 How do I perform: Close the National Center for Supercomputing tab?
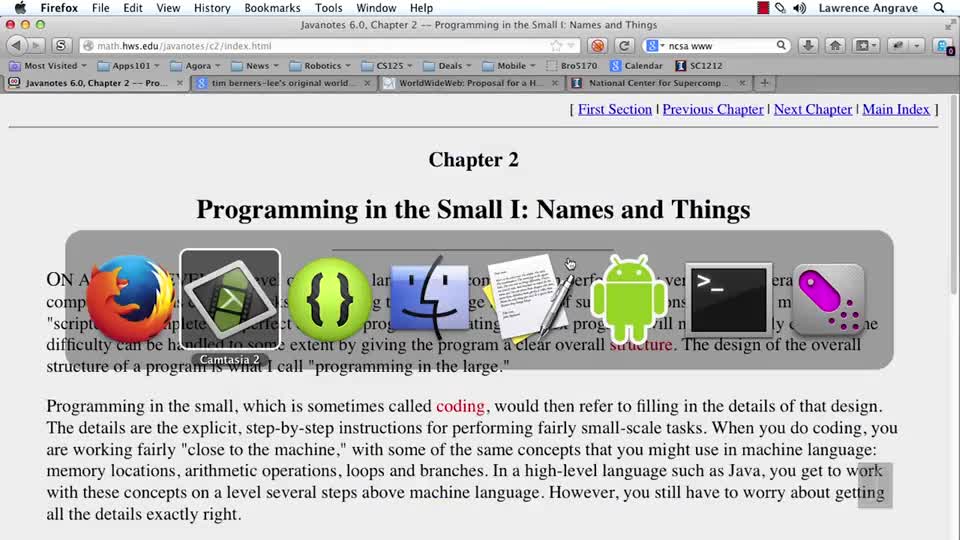[742, 83]
